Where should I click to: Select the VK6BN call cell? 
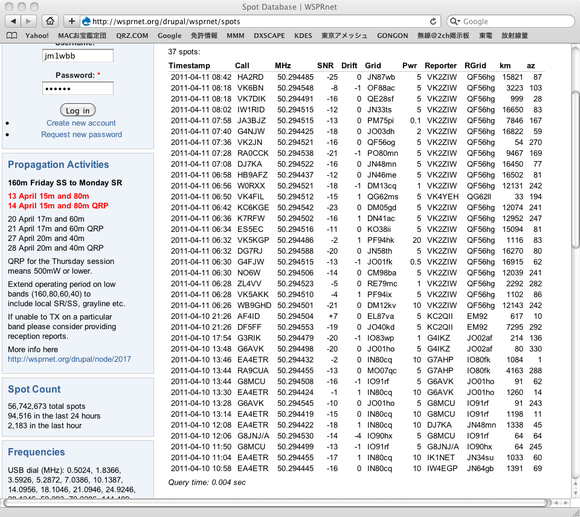coord(250,88)
